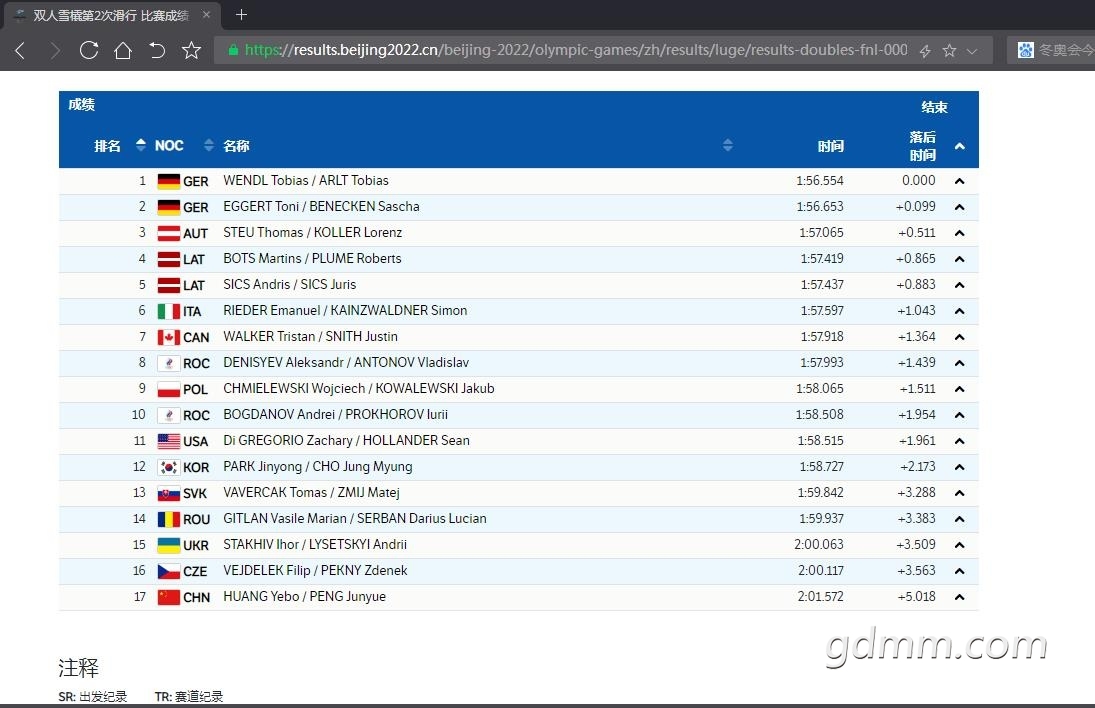Expand details for HUANG Yebo / PENG Junyue

[x=960, y=597]
